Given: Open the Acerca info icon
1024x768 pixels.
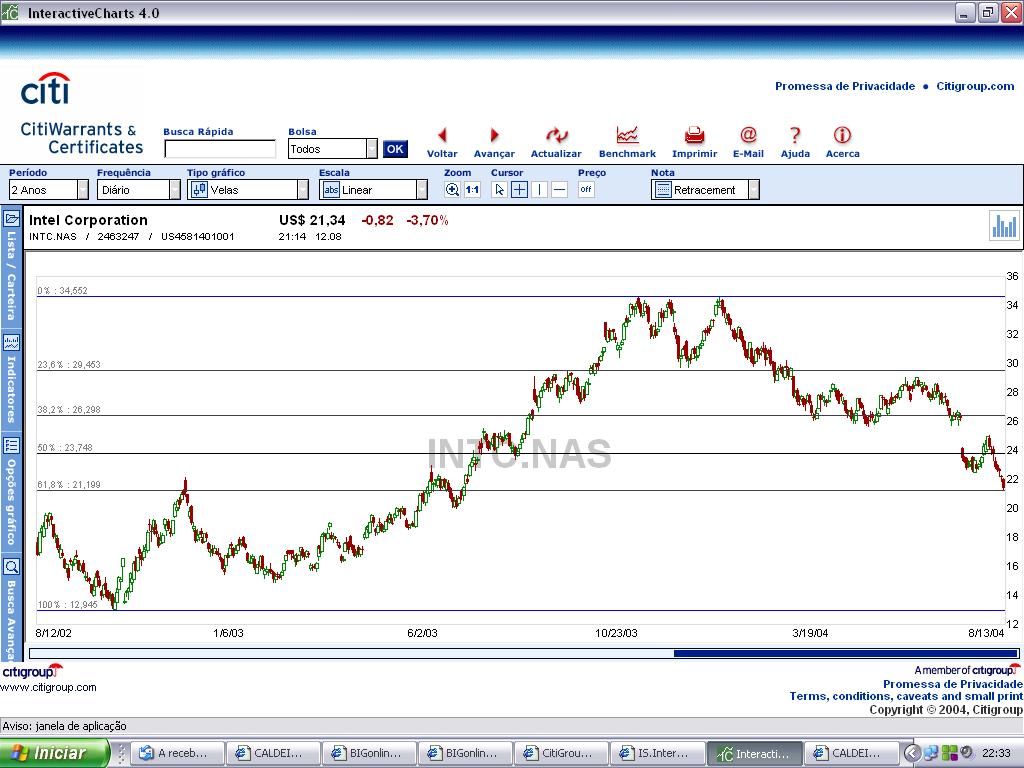Looking at the screenshot, I should click(x=842, y=136).
